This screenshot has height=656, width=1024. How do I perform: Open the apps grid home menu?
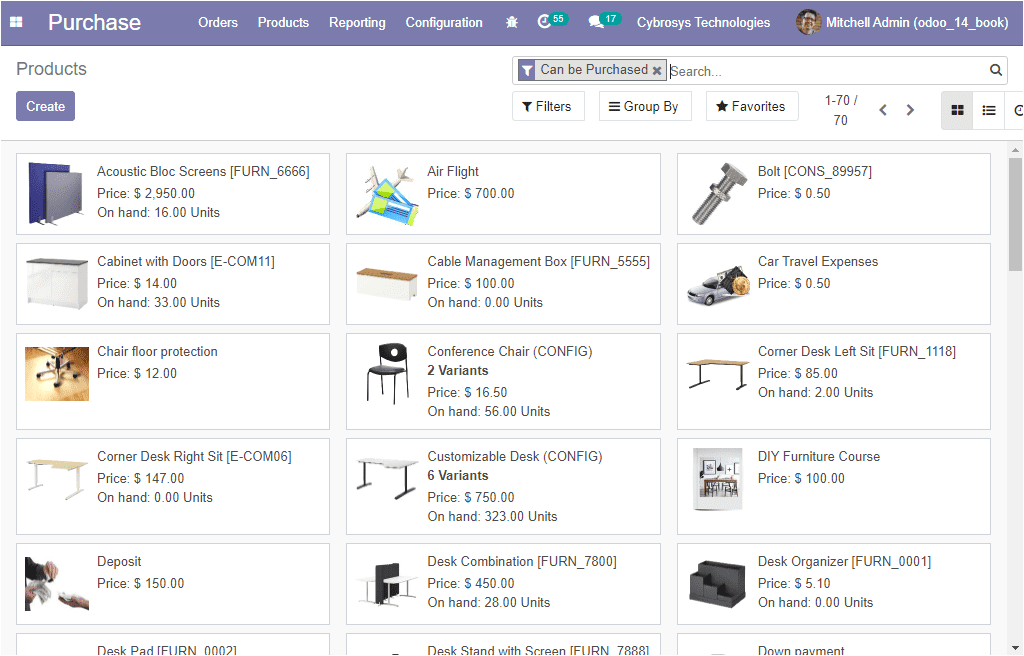pos(16,22)
